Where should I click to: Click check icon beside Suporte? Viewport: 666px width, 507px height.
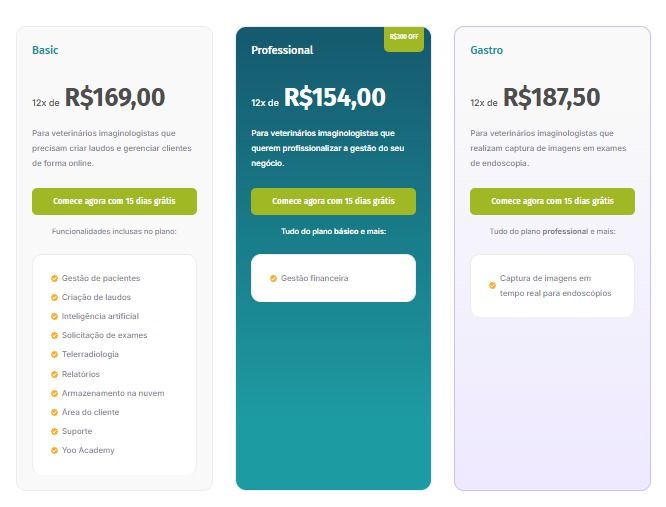(x=54, y=431)
